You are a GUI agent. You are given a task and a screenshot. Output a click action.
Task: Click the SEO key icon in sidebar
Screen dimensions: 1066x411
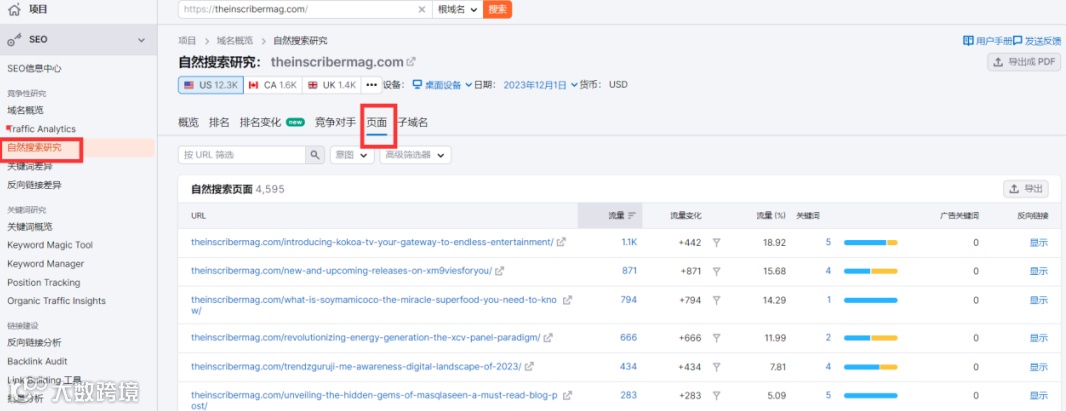[x=14, y=40]
